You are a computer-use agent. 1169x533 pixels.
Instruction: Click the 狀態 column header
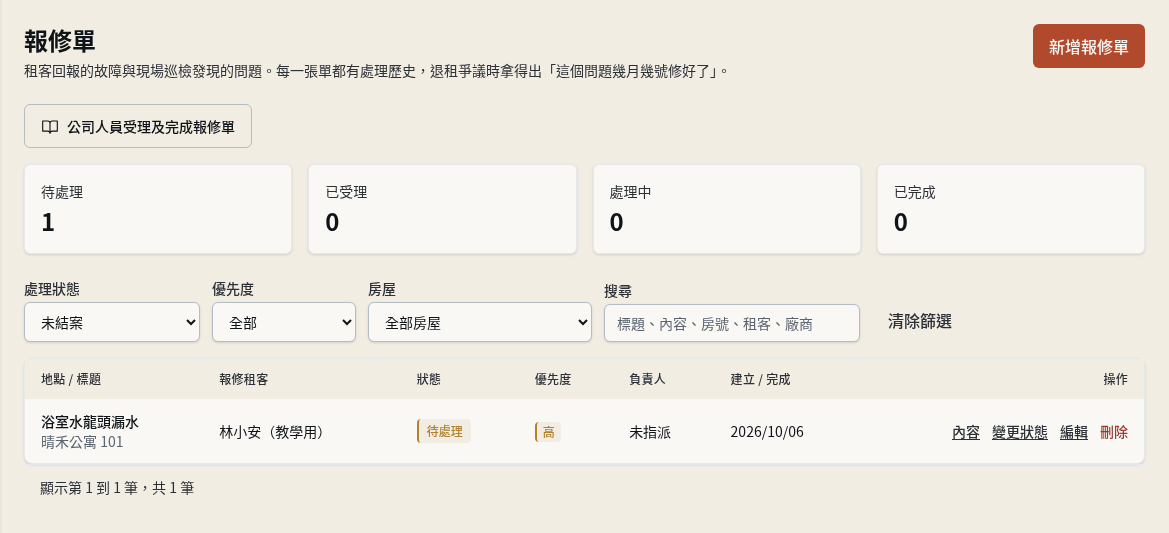pyautogui.click(x=429, y=379)
